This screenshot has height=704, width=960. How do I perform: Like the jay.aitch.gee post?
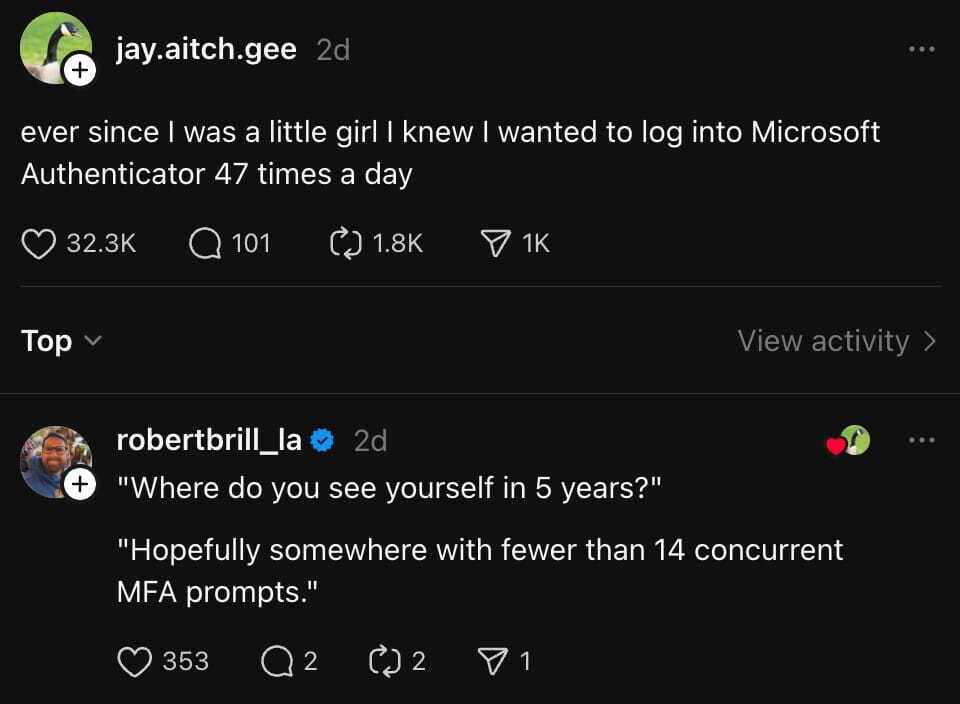click(x=38, y=243)
